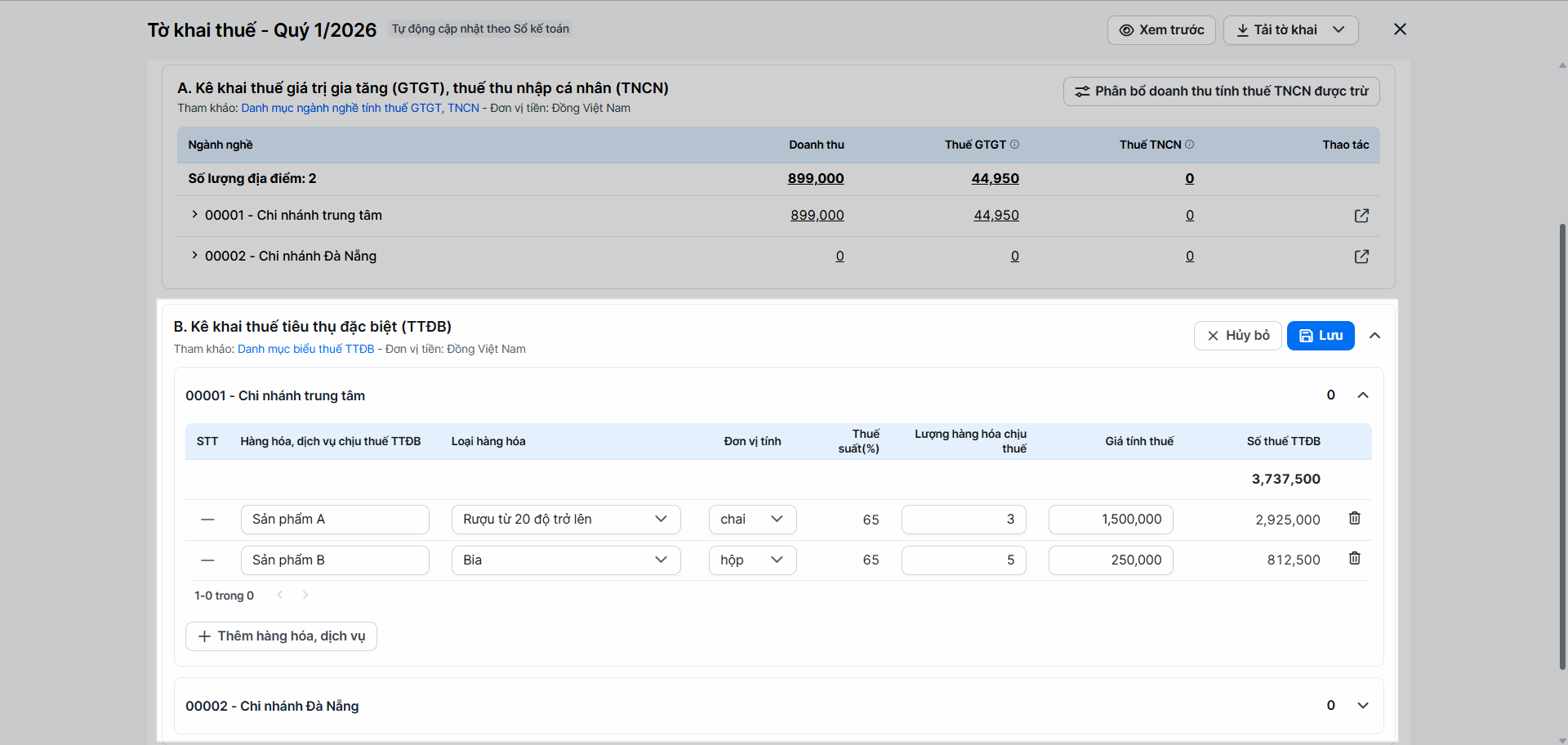Image resolution: width=1568 pixels, height=745 pixels.
Task: Click the Lưu save button
Action: point(1320,336)
